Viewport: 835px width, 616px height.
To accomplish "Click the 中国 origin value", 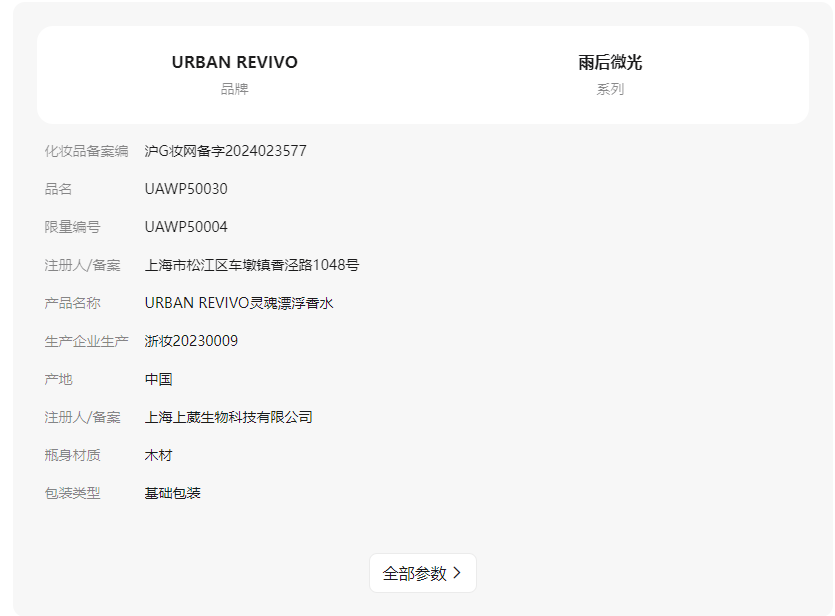I will [158, 379].
